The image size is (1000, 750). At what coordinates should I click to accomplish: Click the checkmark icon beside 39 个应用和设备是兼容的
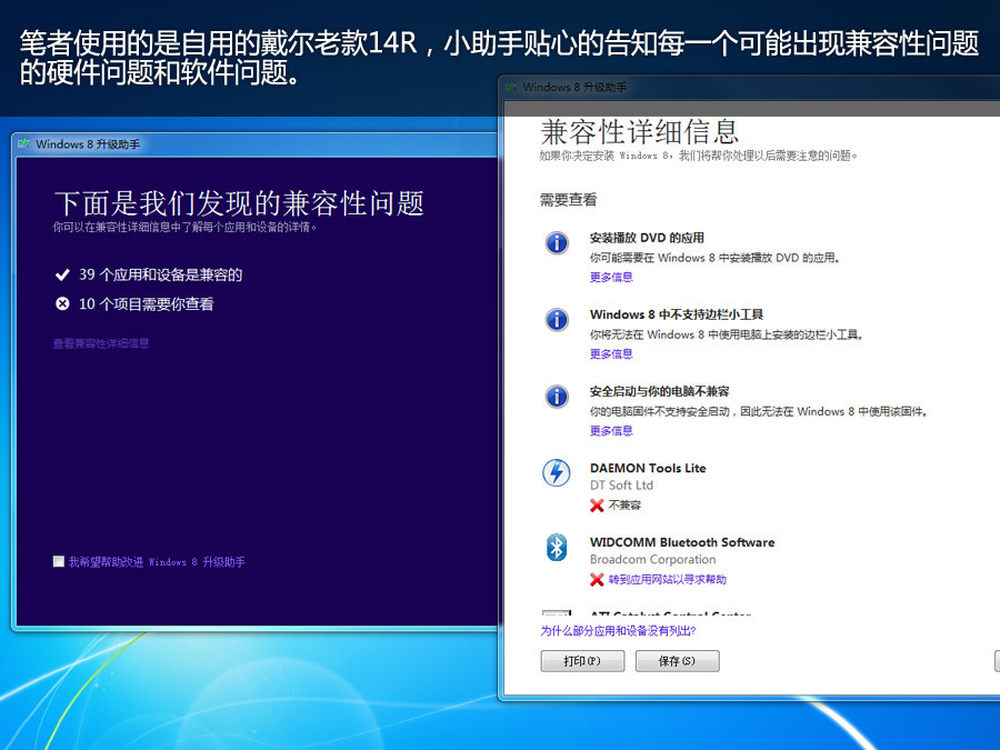(x=62, y=275)
